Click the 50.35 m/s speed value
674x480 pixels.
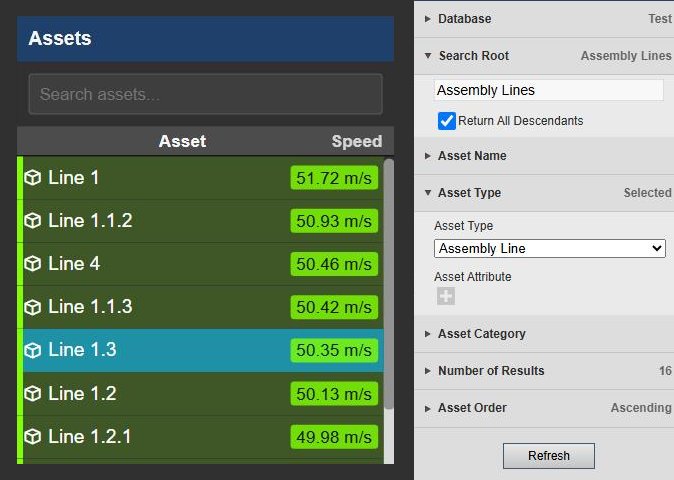coord(334,350)
